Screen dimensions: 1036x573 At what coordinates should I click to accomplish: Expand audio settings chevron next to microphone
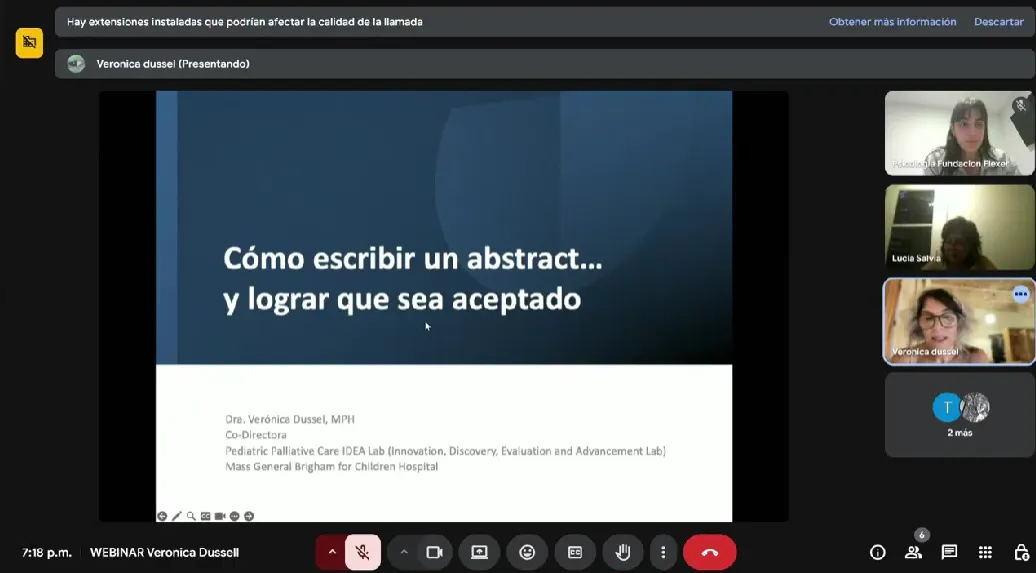tap(332, 553)
